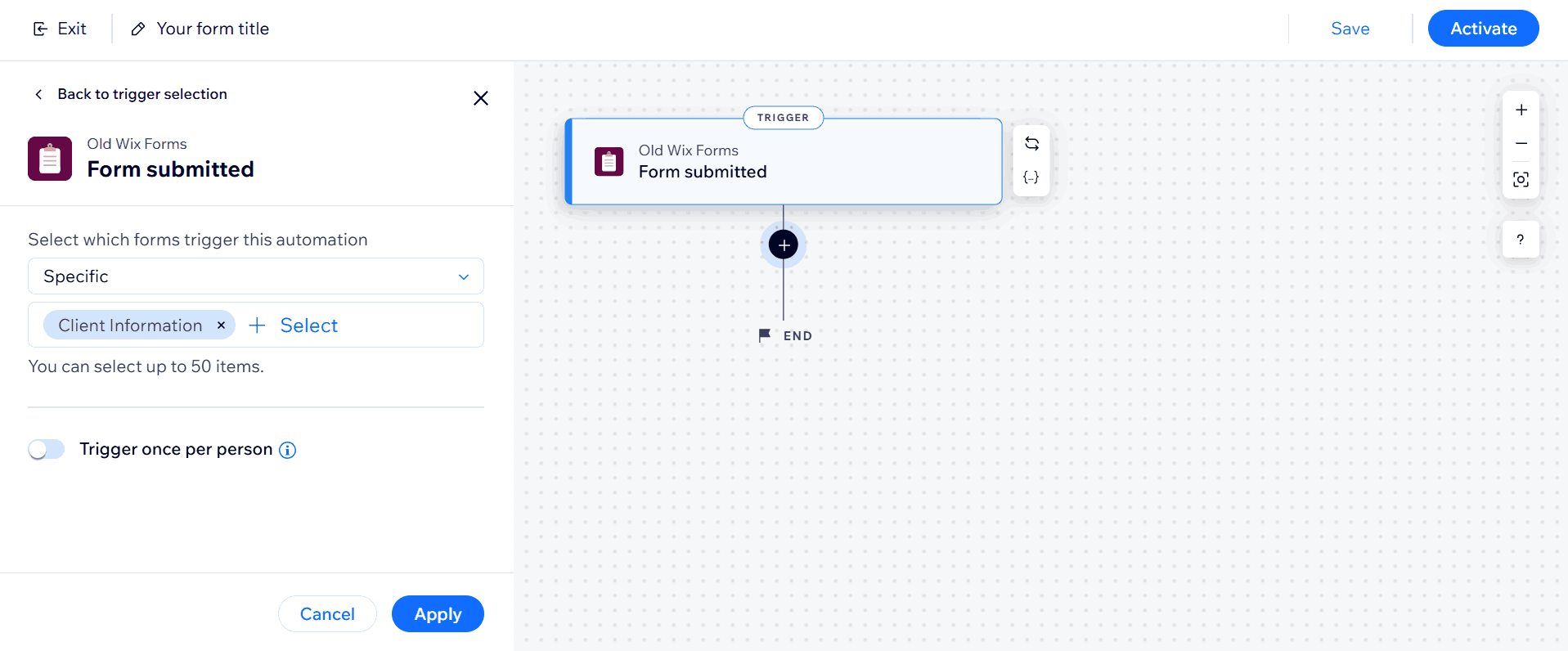Click Save in the top bar
Image resolution: width=1568 pixels, height=651 pixels.
(x=1350, y=29)
